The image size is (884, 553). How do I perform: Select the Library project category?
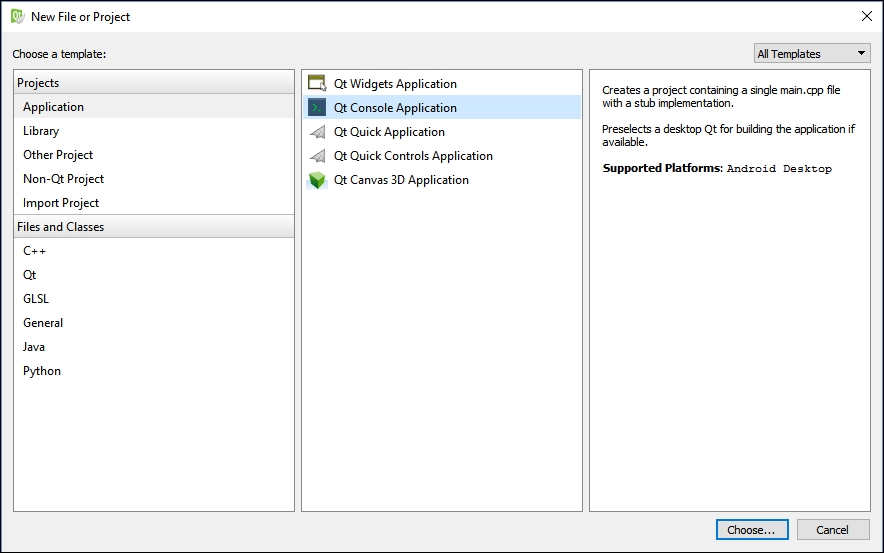coord(154,131)
